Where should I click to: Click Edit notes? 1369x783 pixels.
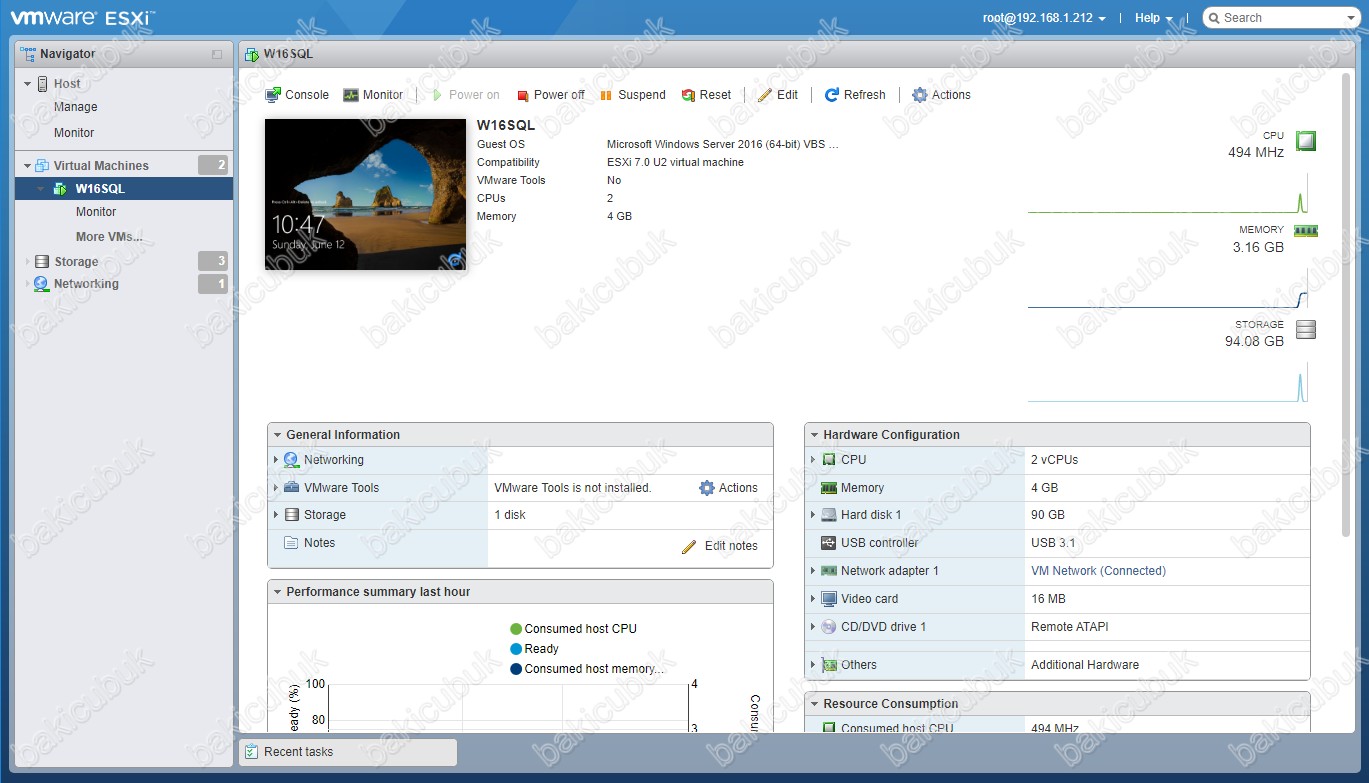[x=720, y=546]
